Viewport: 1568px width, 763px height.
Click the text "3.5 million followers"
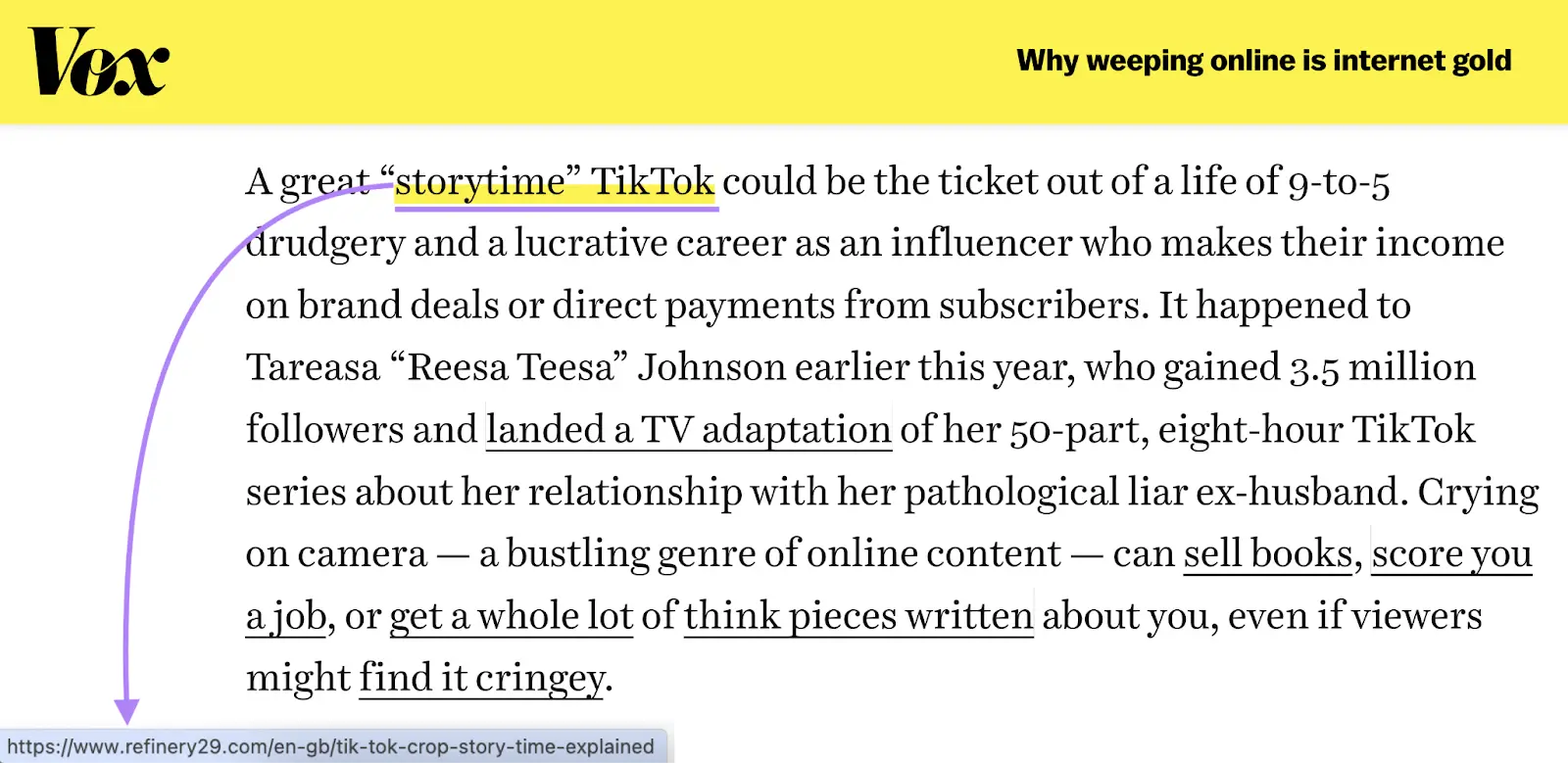[1382, 366]
